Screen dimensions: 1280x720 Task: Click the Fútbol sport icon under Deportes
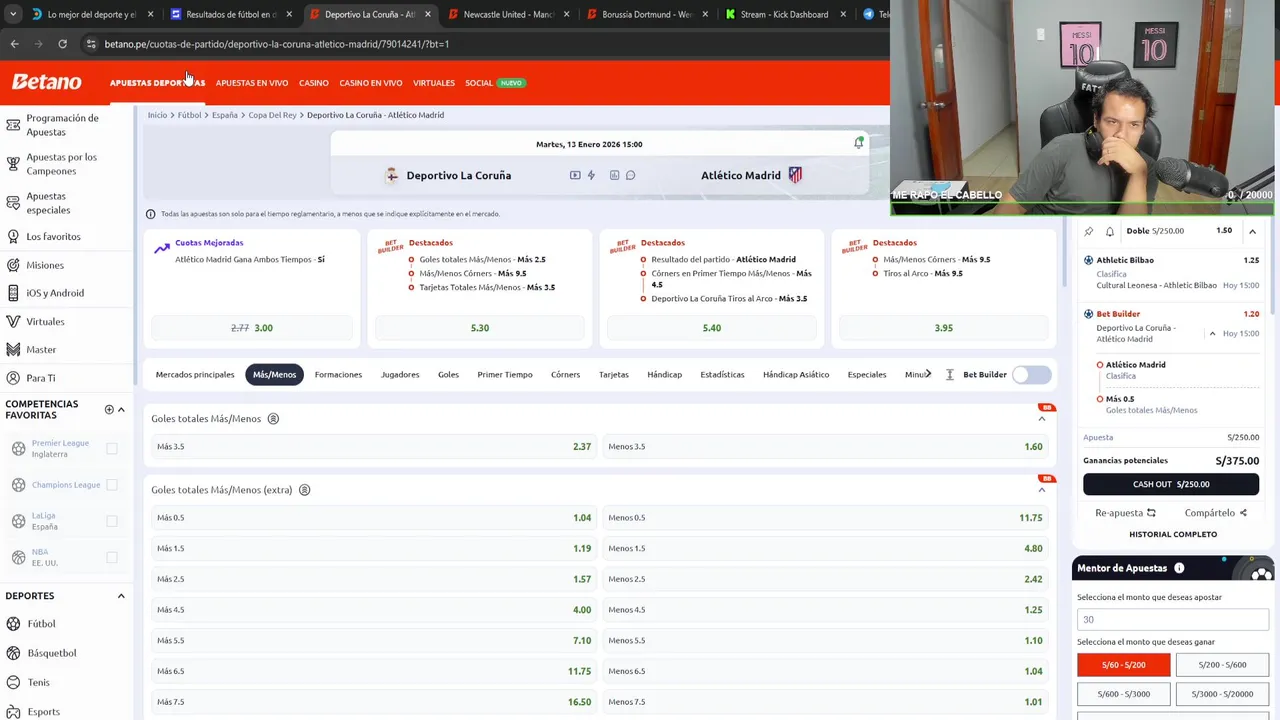coord(13,624)
